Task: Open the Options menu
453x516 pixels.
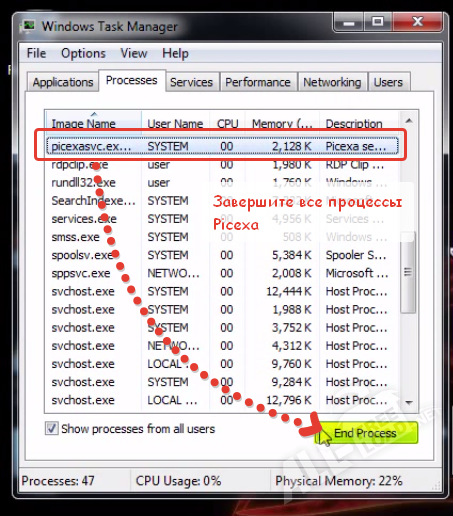Action: (x=83, y=54)
